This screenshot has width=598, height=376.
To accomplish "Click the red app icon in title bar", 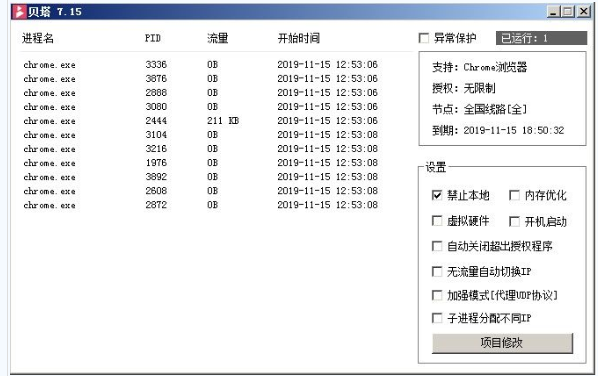I will pyautogui.click(x=19, y=12).
